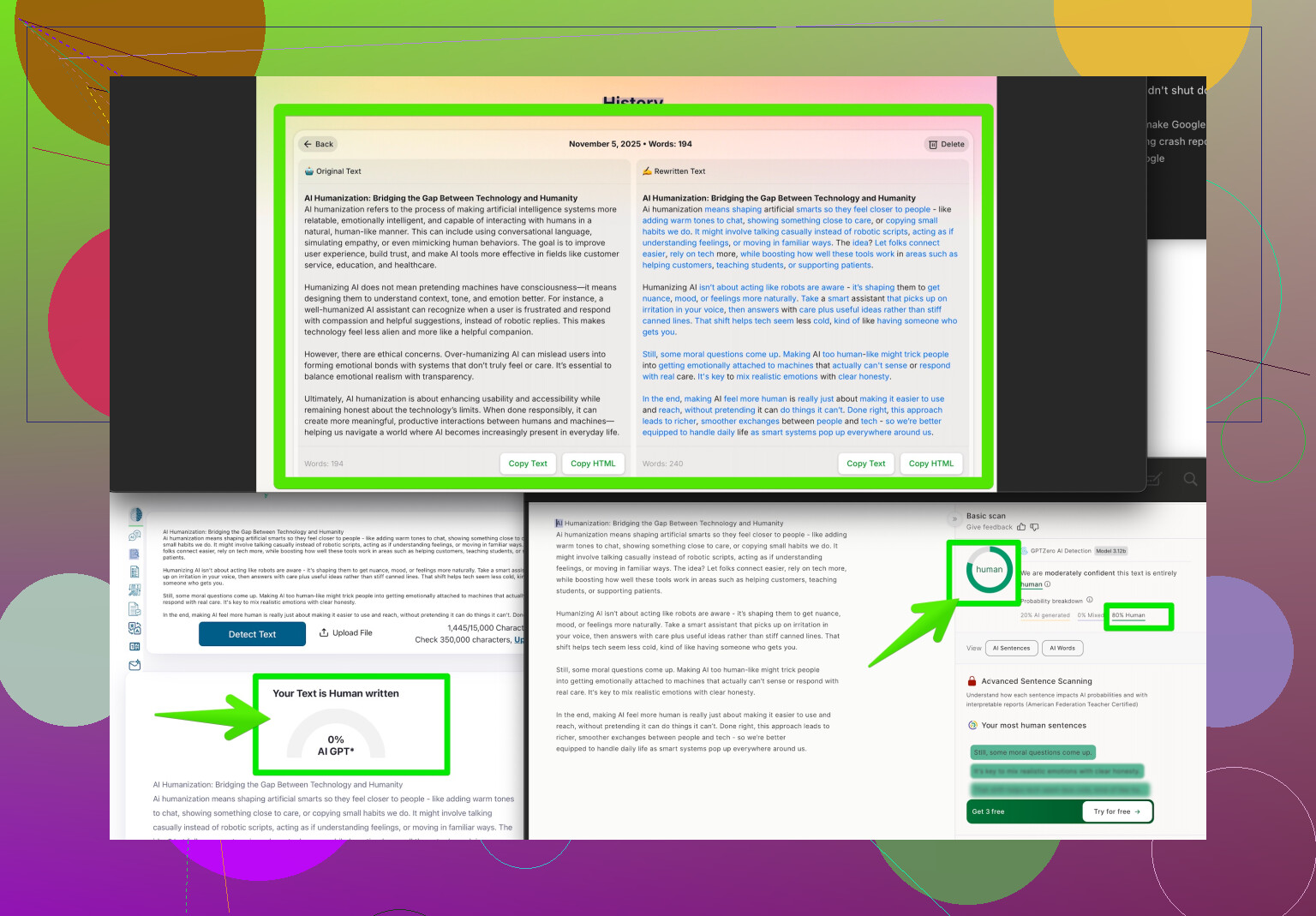Image resolution: width=1316 pixels, height=916 pixels.
Task: Click info icon beside Probability breakdown
Action: (1090, 600)
